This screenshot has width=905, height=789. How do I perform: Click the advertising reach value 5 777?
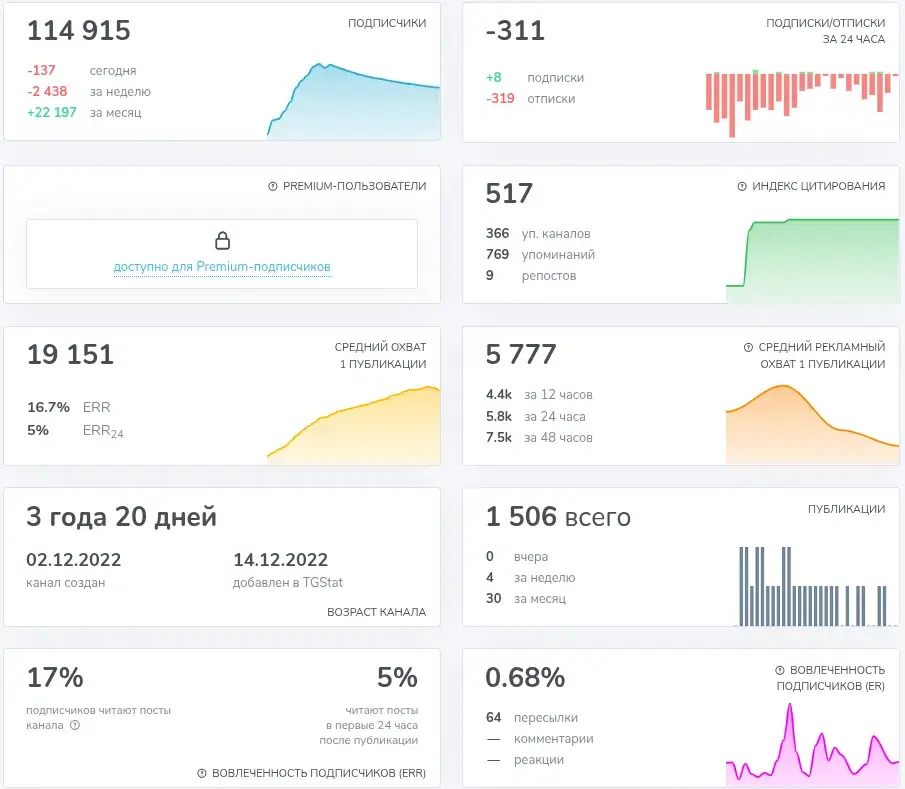[521, 354]
